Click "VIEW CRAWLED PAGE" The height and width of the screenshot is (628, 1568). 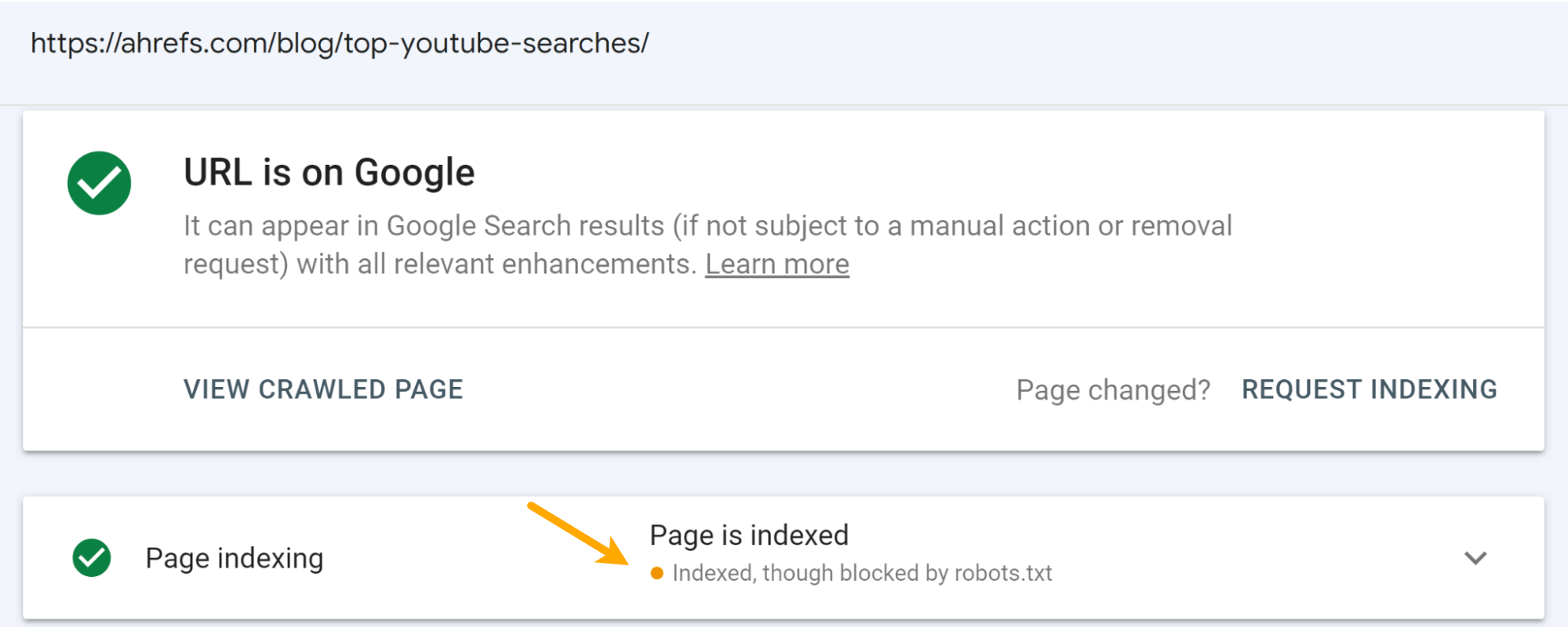pos(322,389)
